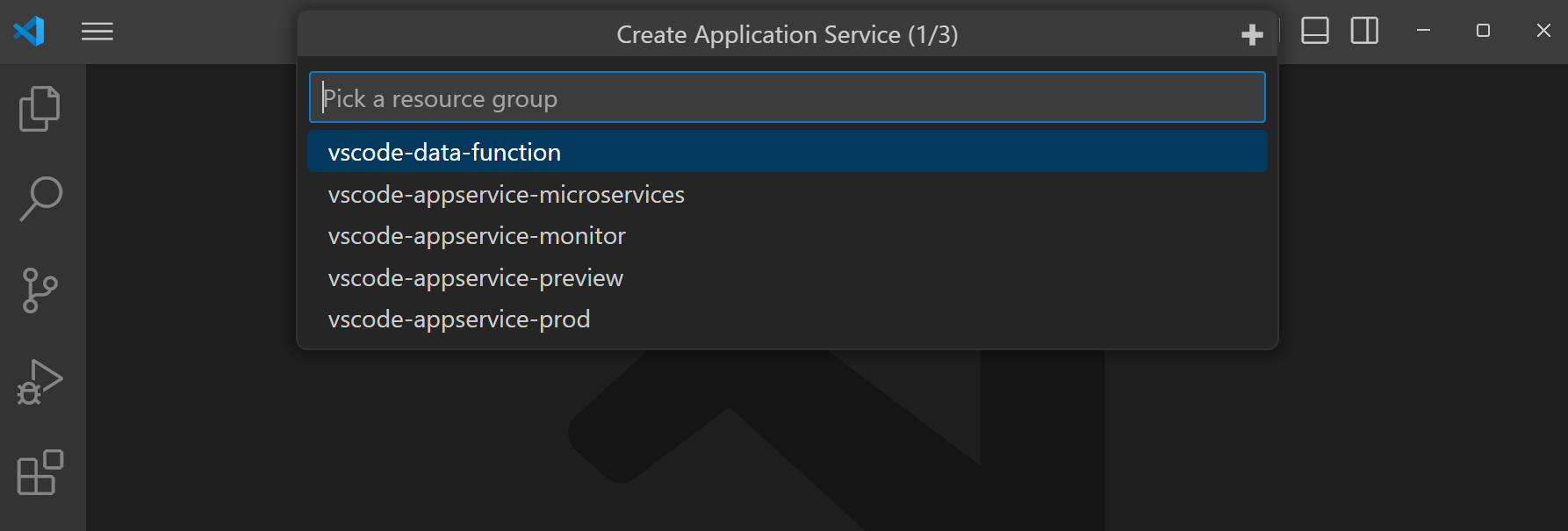
Task: Open the Explorer view in activity bar
Action: pyautogui.click(x=40, y=109)
